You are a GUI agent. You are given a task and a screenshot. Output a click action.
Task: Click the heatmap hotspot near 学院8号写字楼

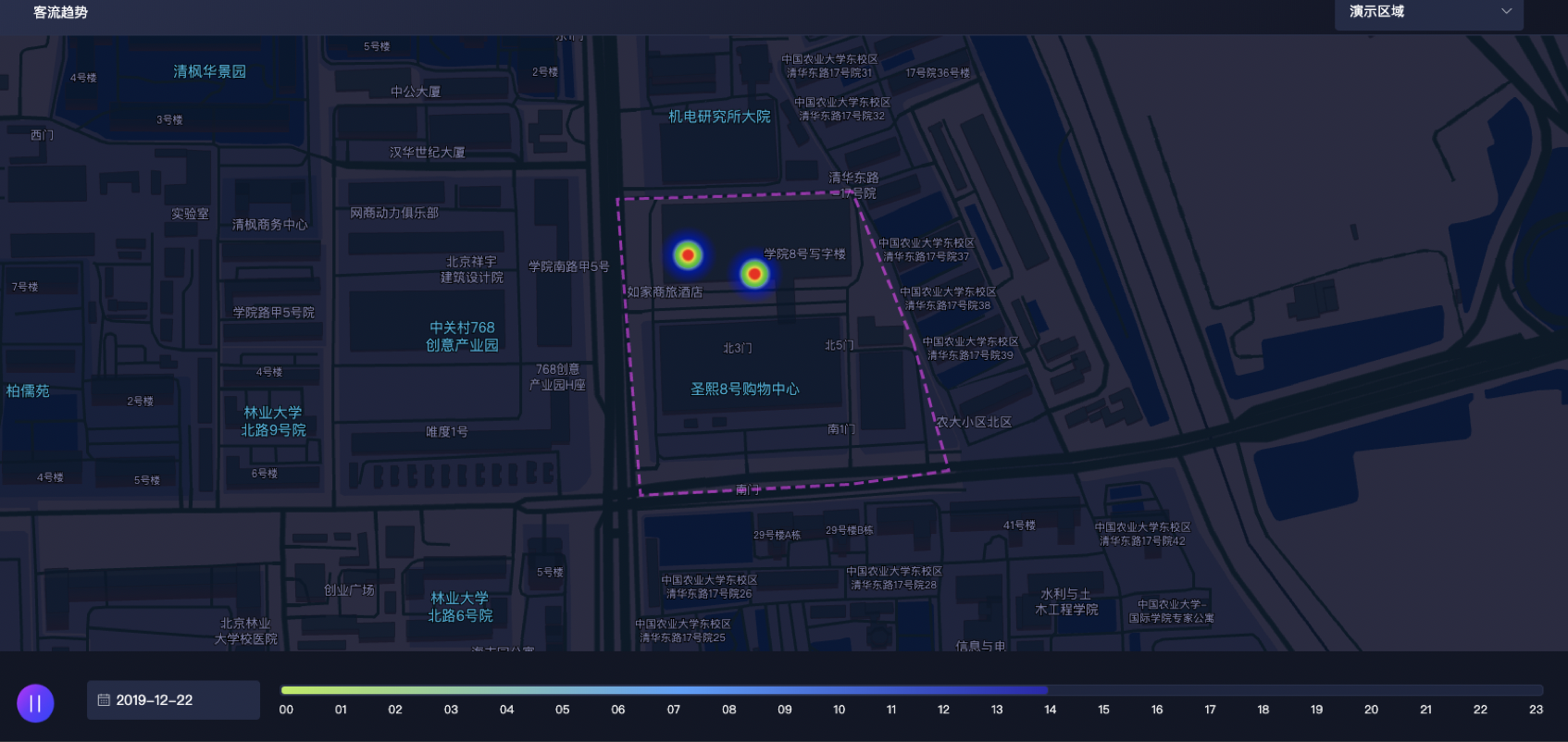(754, 274)
